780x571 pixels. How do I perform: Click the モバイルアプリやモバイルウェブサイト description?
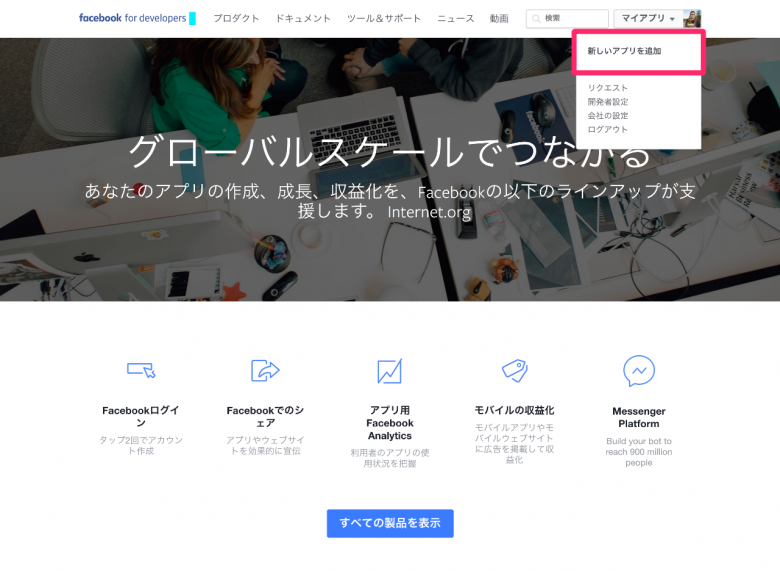click(514, 444)
